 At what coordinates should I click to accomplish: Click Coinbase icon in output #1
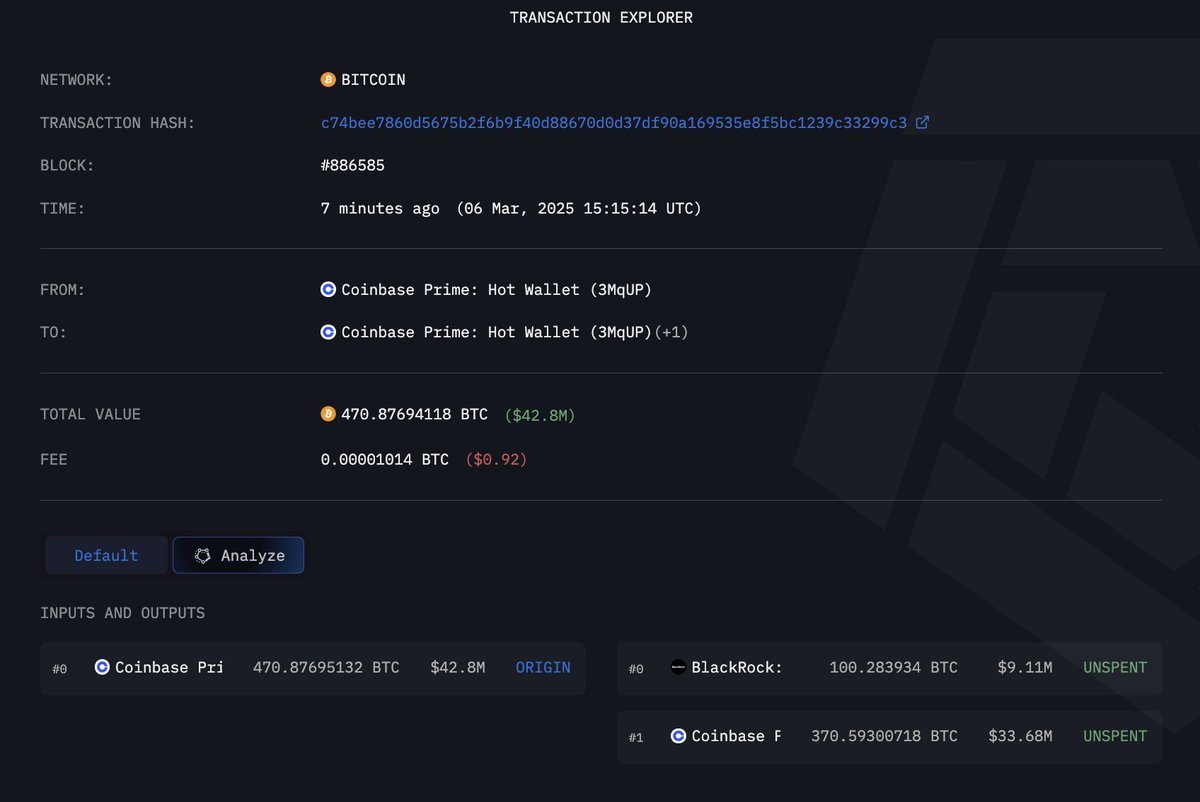pos(678,736)
